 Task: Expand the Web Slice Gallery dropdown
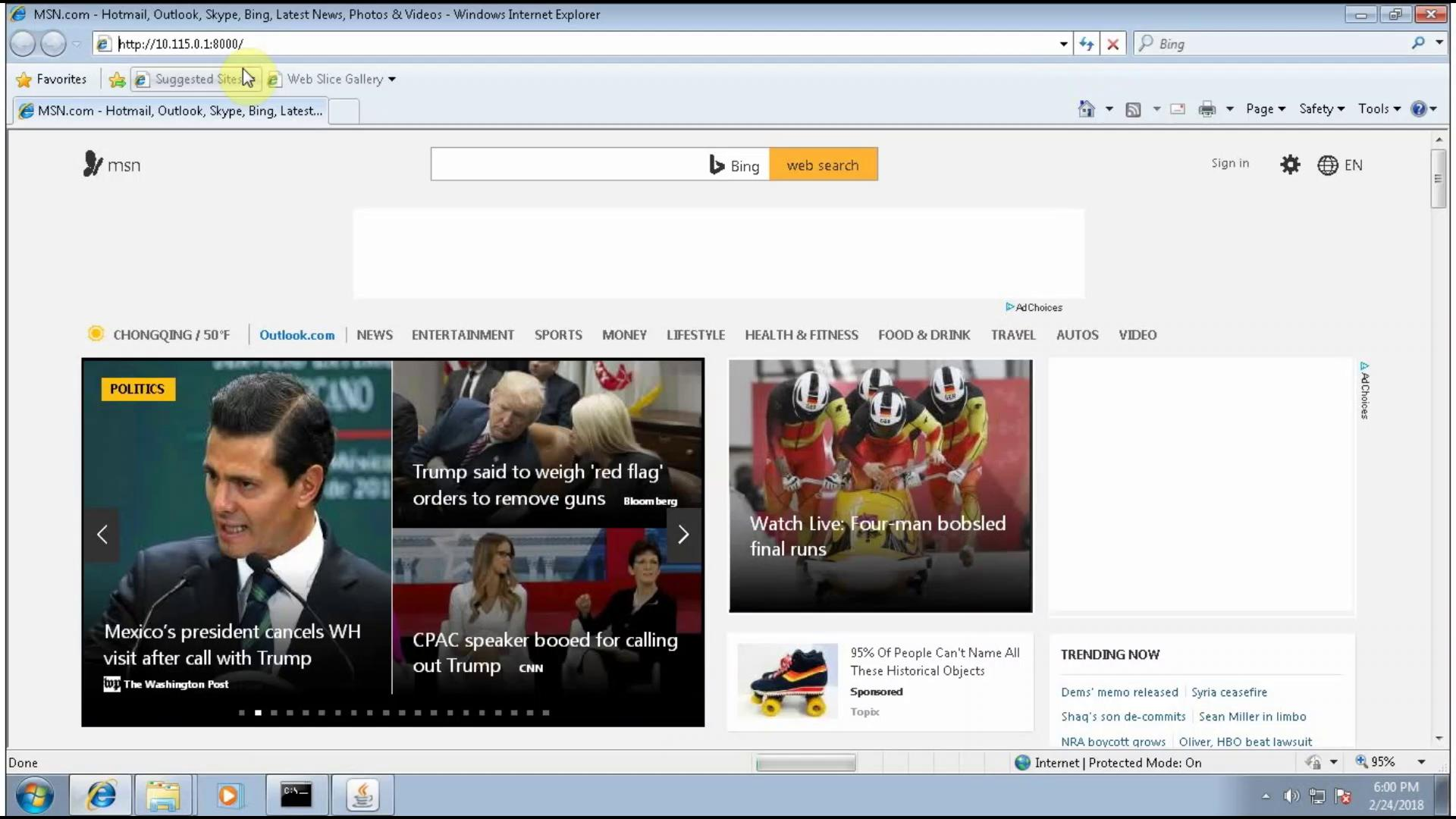pyautogui.click(x=392, y=79)
